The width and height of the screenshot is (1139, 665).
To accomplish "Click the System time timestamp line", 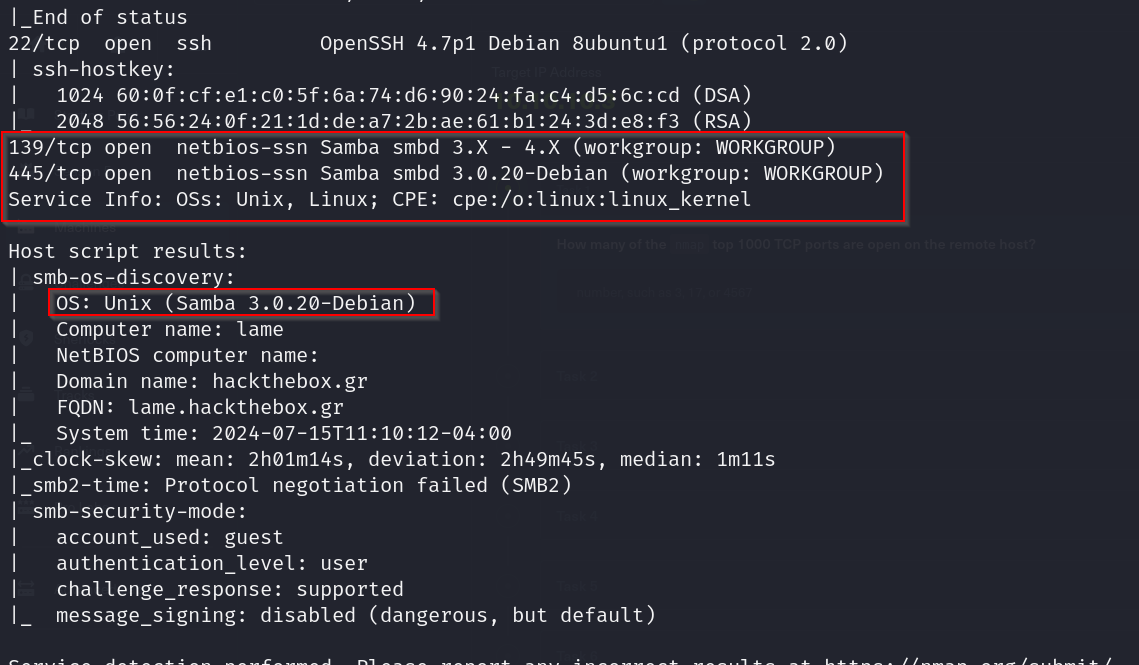I will 284,434.
